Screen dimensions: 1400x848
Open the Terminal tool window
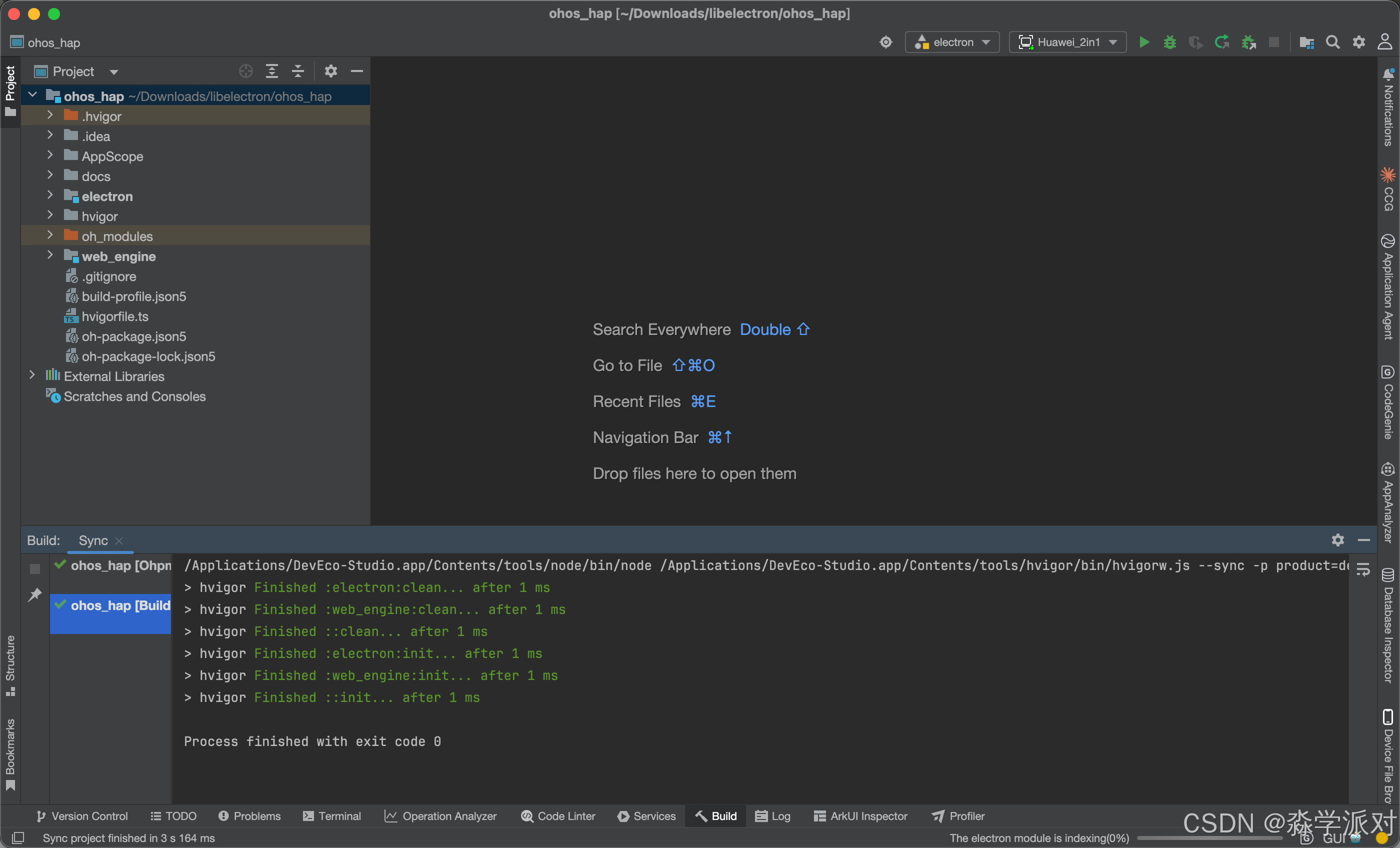pos(332,816)
